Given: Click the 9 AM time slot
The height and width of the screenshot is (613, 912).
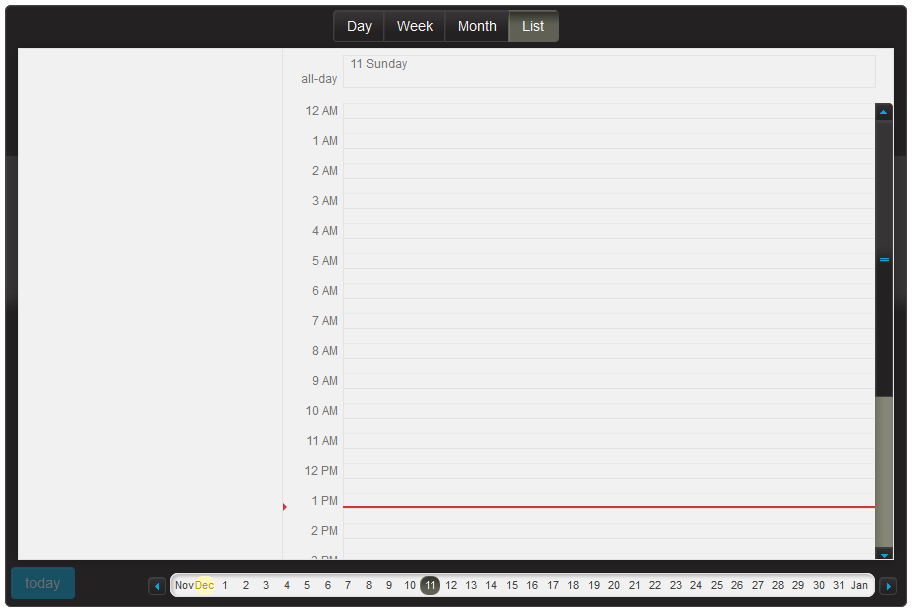Looking at the screenshot, I should pos(608,381).
